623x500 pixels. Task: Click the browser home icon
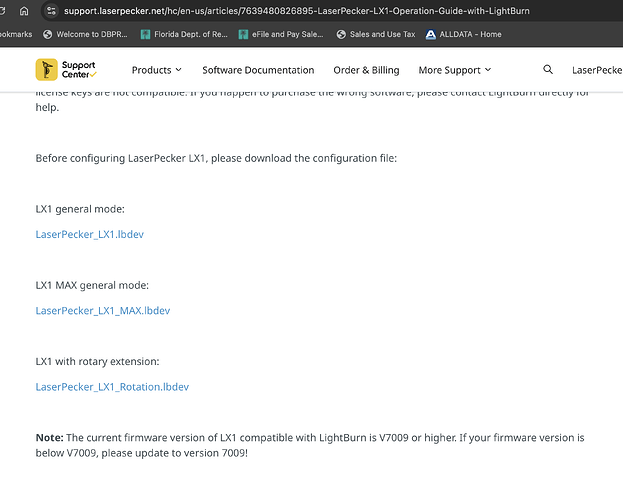pos(24,11)
